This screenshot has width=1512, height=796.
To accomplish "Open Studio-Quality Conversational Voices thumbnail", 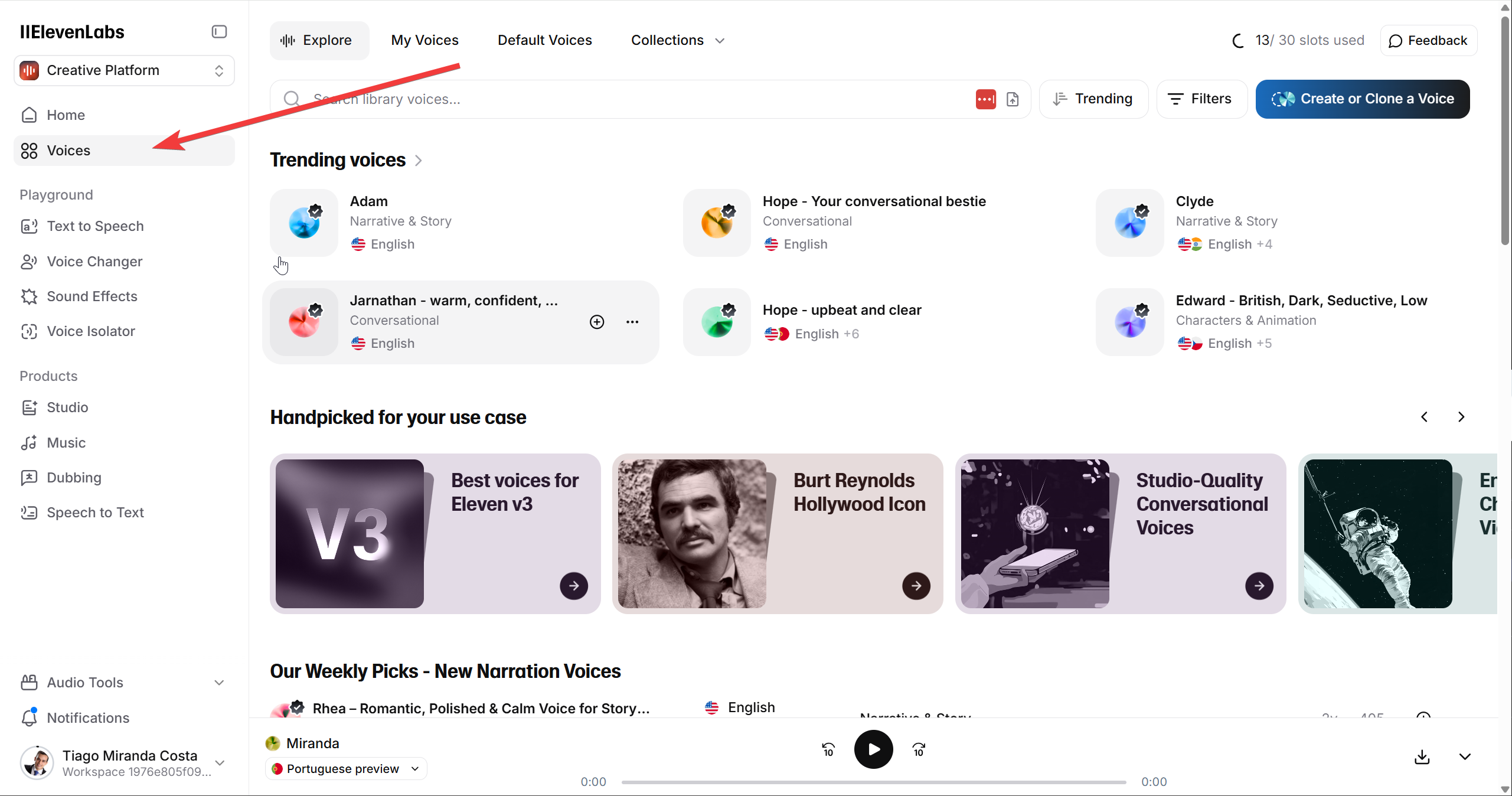I will pyautogui.click(x=1035, y=534).
